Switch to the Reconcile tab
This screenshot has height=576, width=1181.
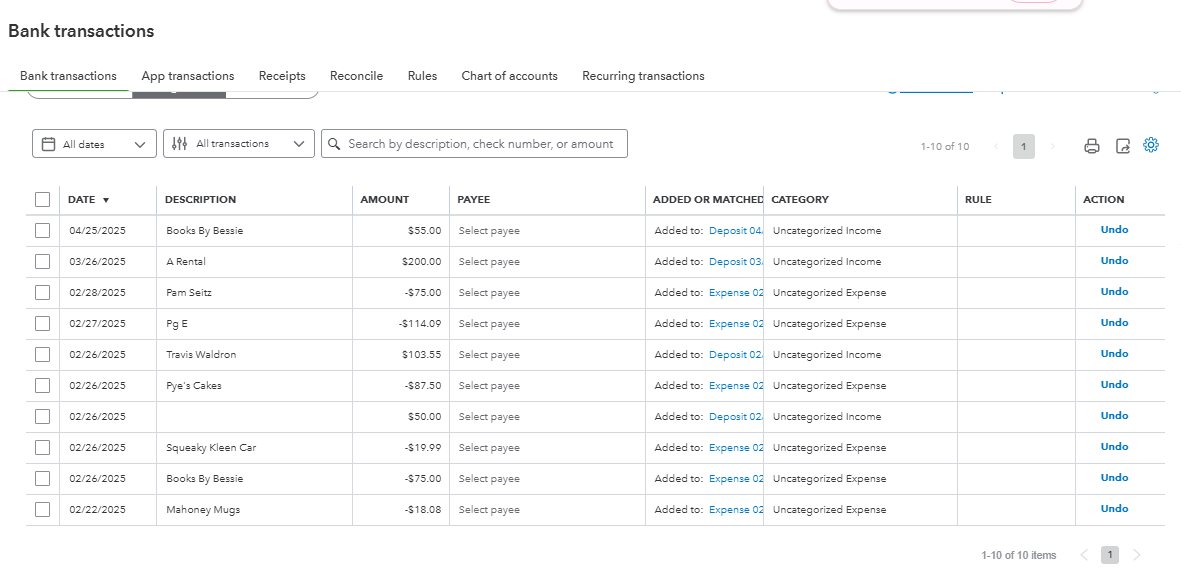point(356,76)
